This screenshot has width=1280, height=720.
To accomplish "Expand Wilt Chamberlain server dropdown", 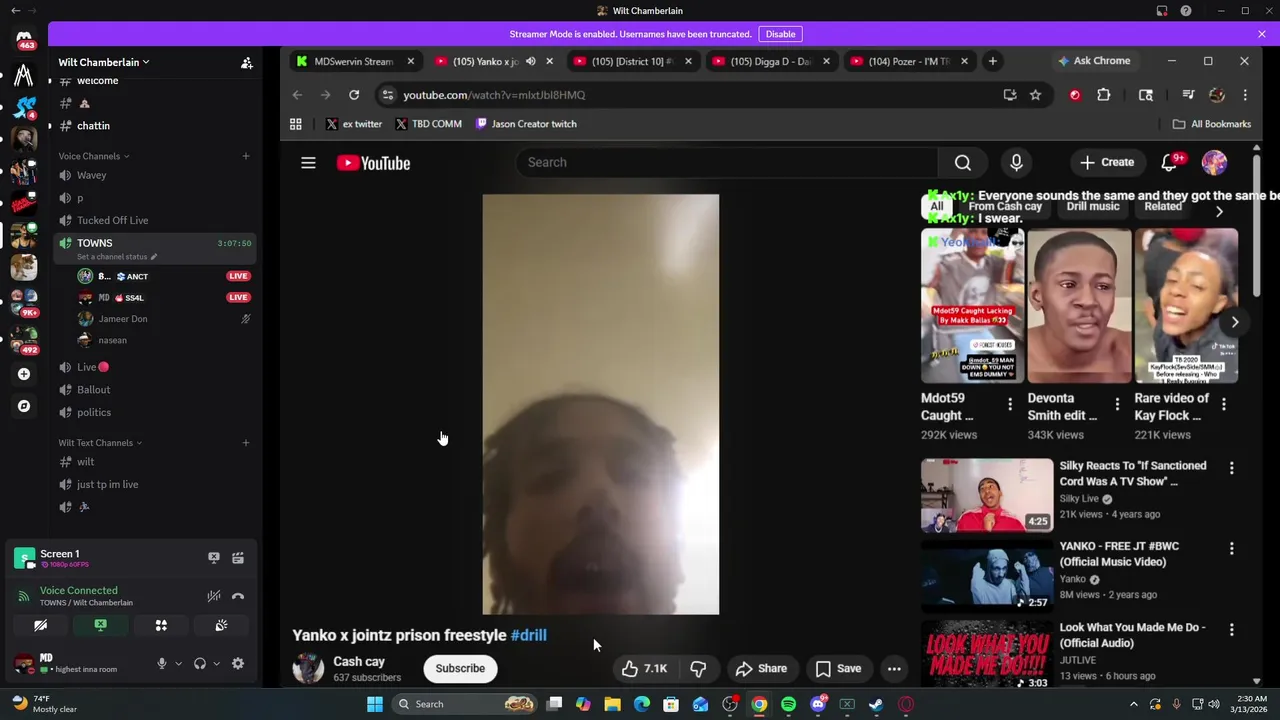I will (104, 62).
